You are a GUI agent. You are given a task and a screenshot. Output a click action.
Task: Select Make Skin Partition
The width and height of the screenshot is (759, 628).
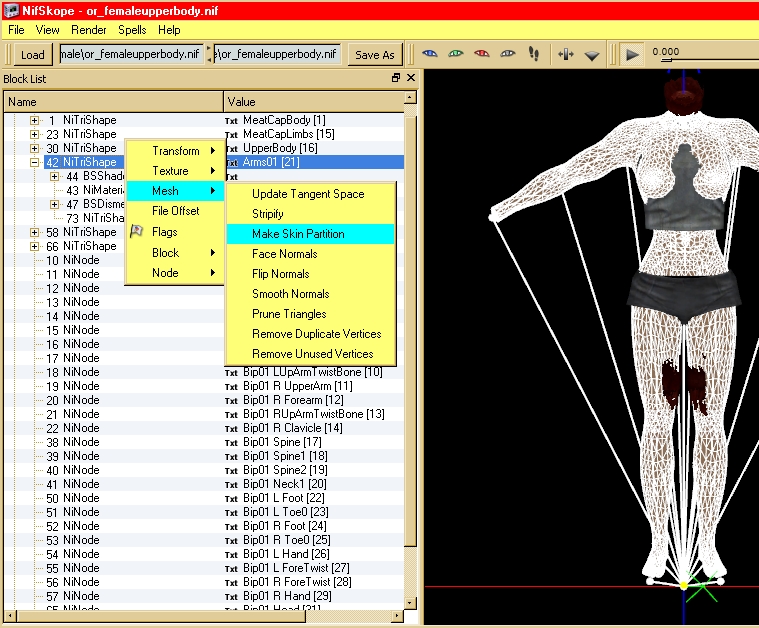click(x=310, y=234)
